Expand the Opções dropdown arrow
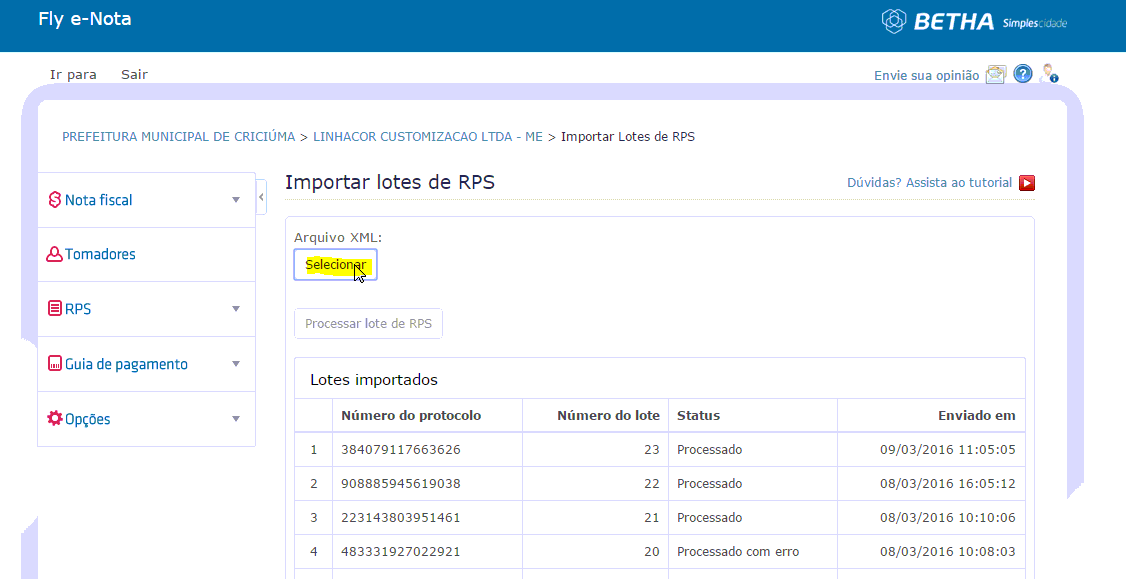 [x=236, y=419]
